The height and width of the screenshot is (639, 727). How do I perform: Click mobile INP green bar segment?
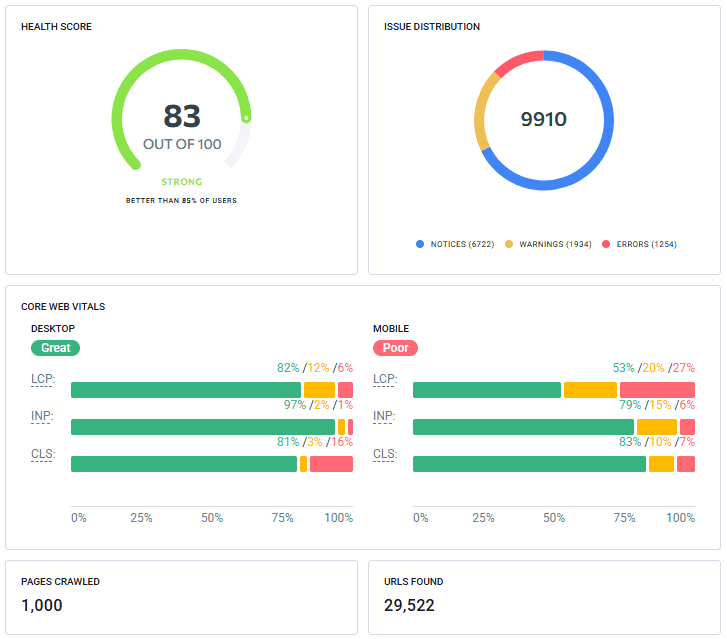pyautogui.click(x=523, y=427)
